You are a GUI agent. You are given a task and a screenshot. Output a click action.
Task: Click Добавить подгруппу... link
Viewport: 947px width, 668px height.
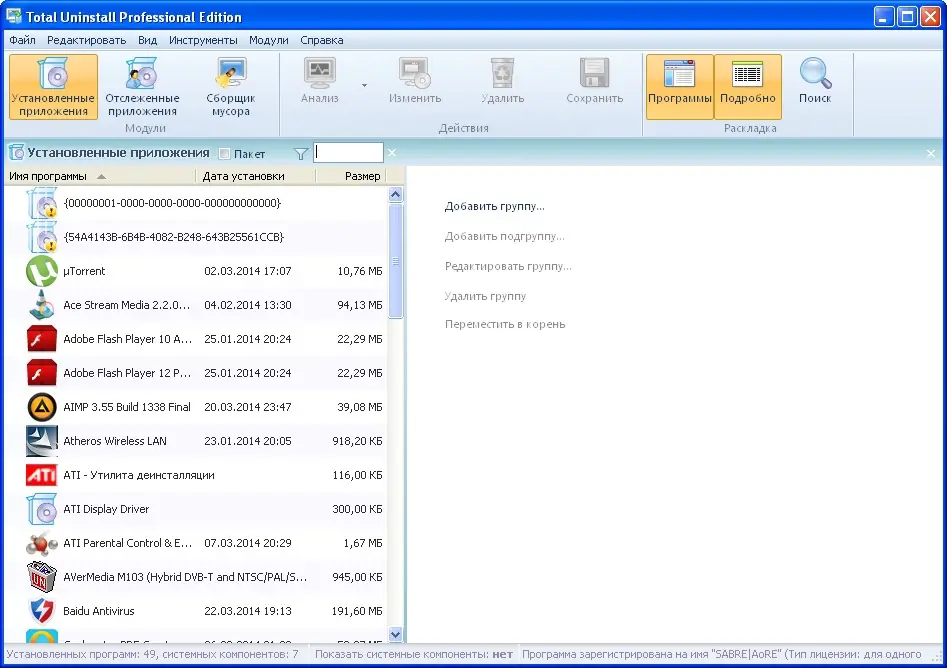click(505, 237)
